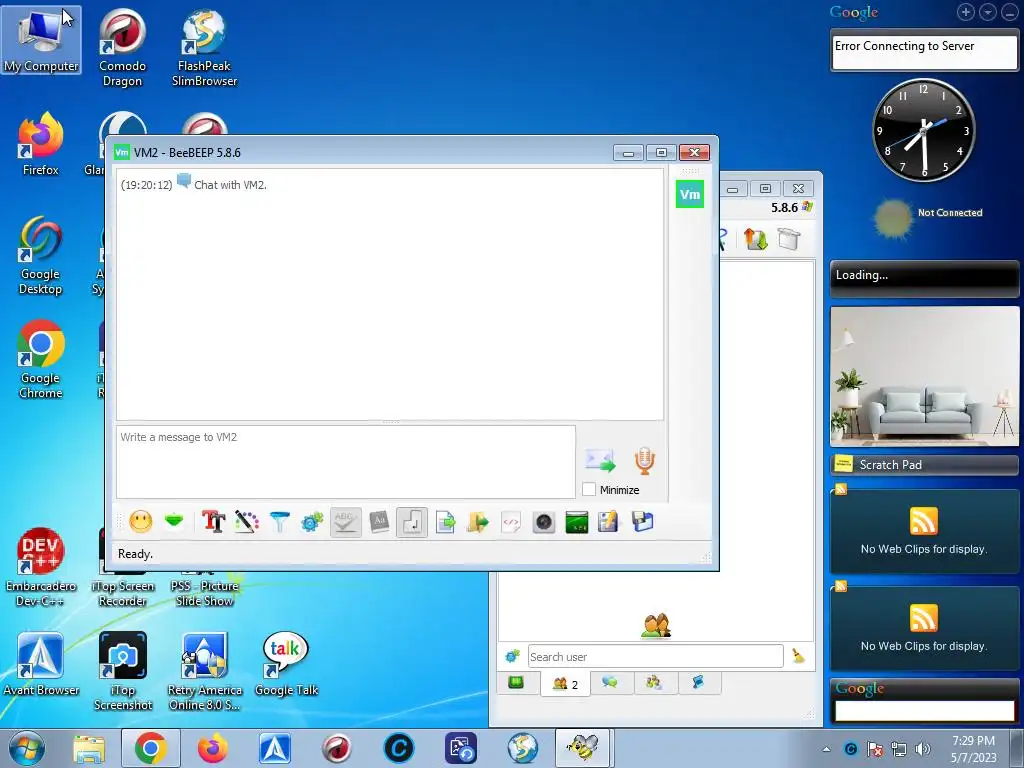This screenshot has width=1024, height=768.
Task: Open the emoticons smiley picker
Action: (140, 522)
